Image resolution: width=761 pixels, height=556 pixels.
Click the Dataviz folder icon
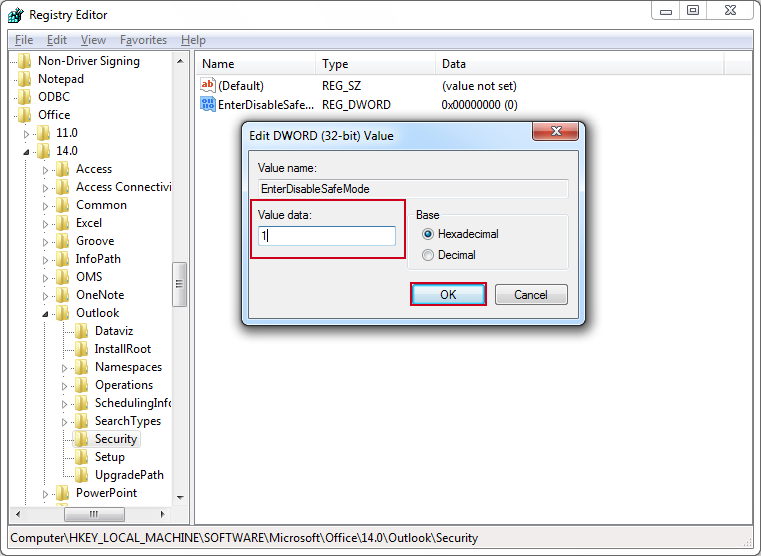pyautogui.click(x=82, y=330)
